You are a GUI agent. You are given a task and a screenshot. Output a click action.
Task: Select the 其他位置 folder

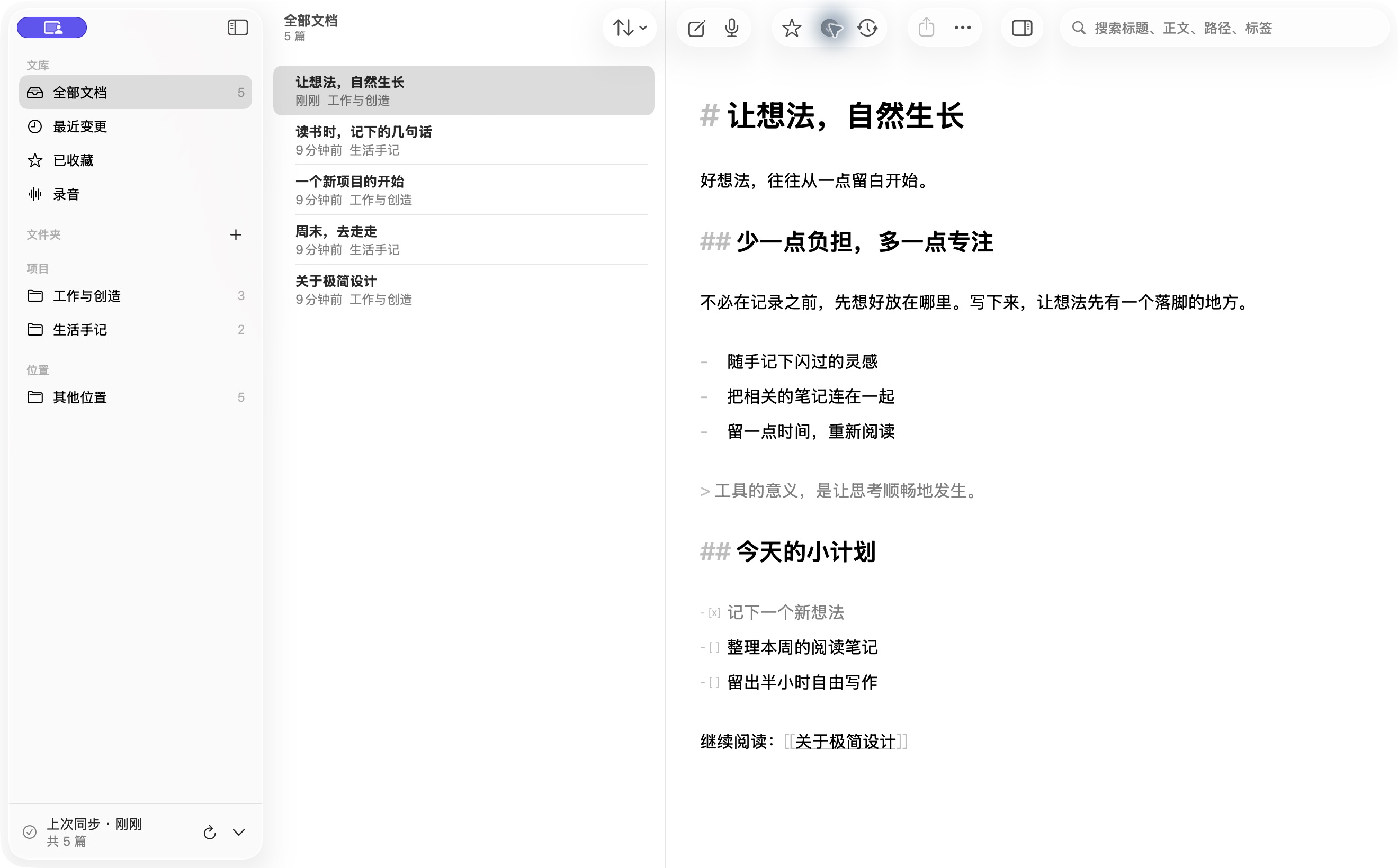coord(136,397)
